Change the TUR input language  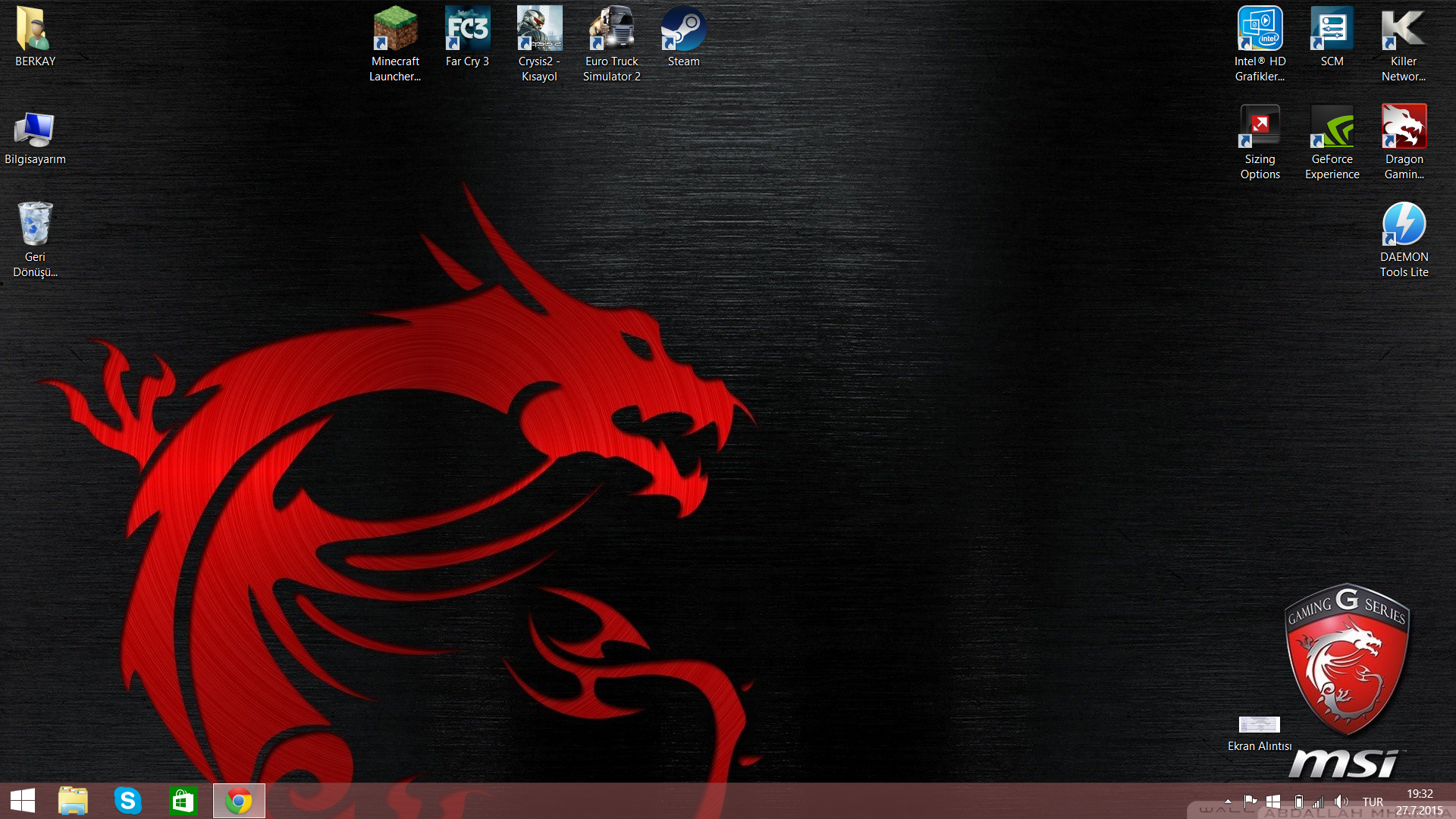pyautogui.click(x=1373, y=802)
